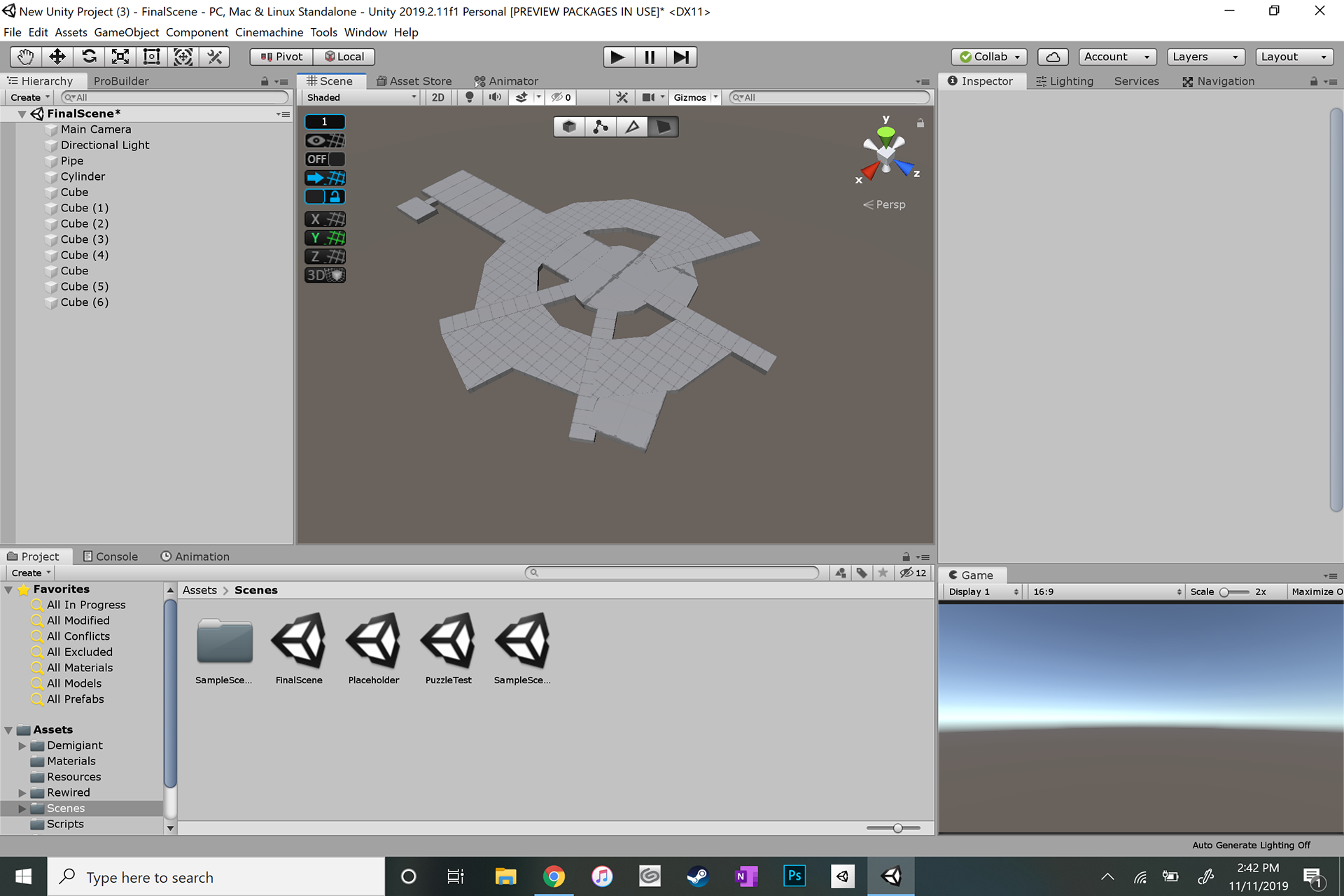Open the Cinemachine menu

[269, 32]
